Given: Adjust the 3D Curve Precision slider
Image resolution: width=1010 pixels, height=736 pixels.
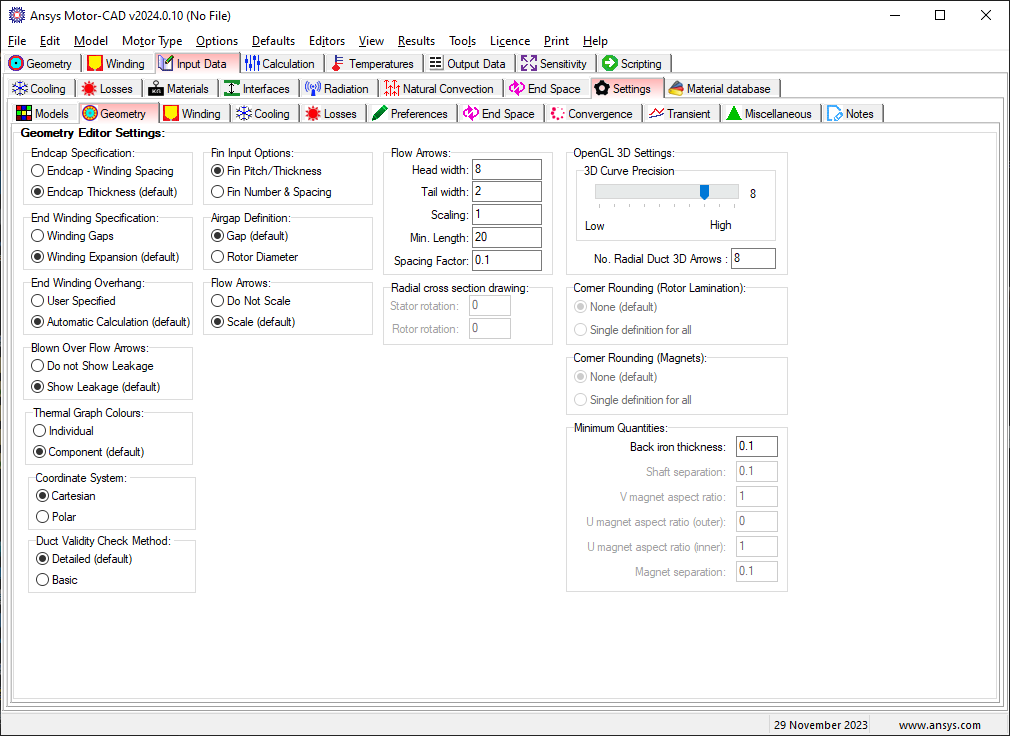Looking at the screenshot, I should click(704, 192).
